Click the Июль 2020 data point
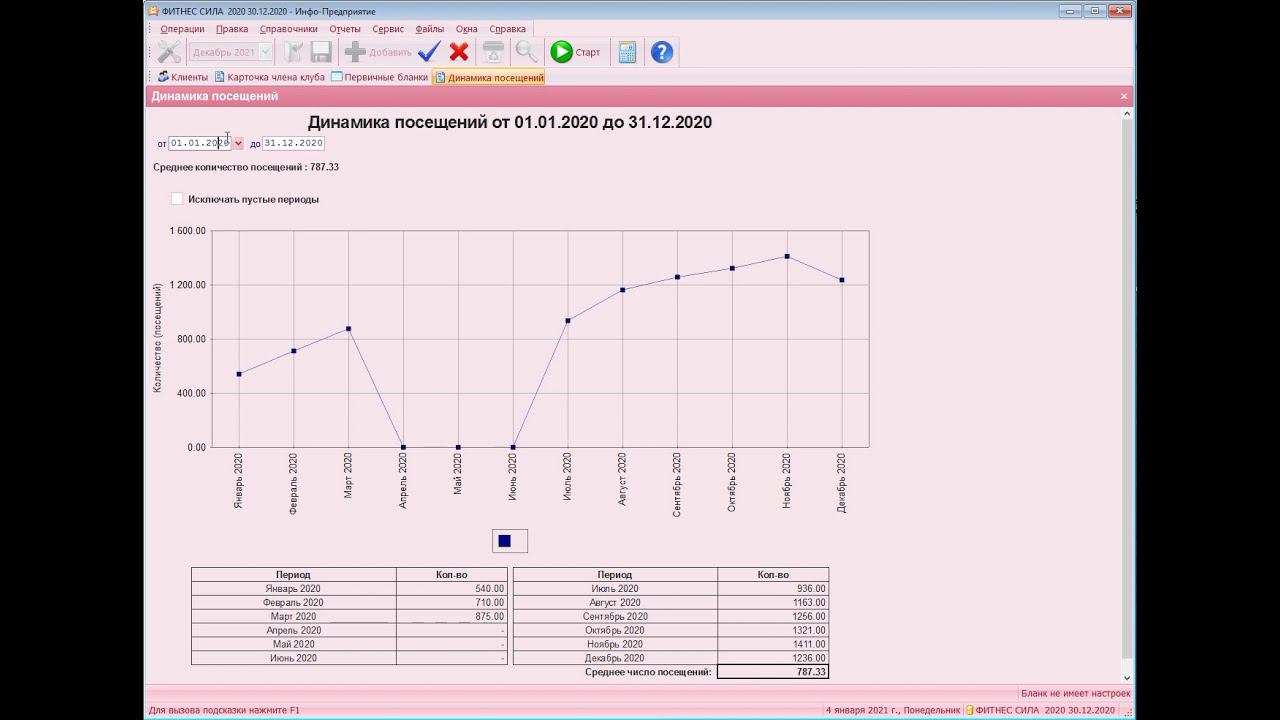This screenshot has height=720, width=1280. click(x=568, y=320)
